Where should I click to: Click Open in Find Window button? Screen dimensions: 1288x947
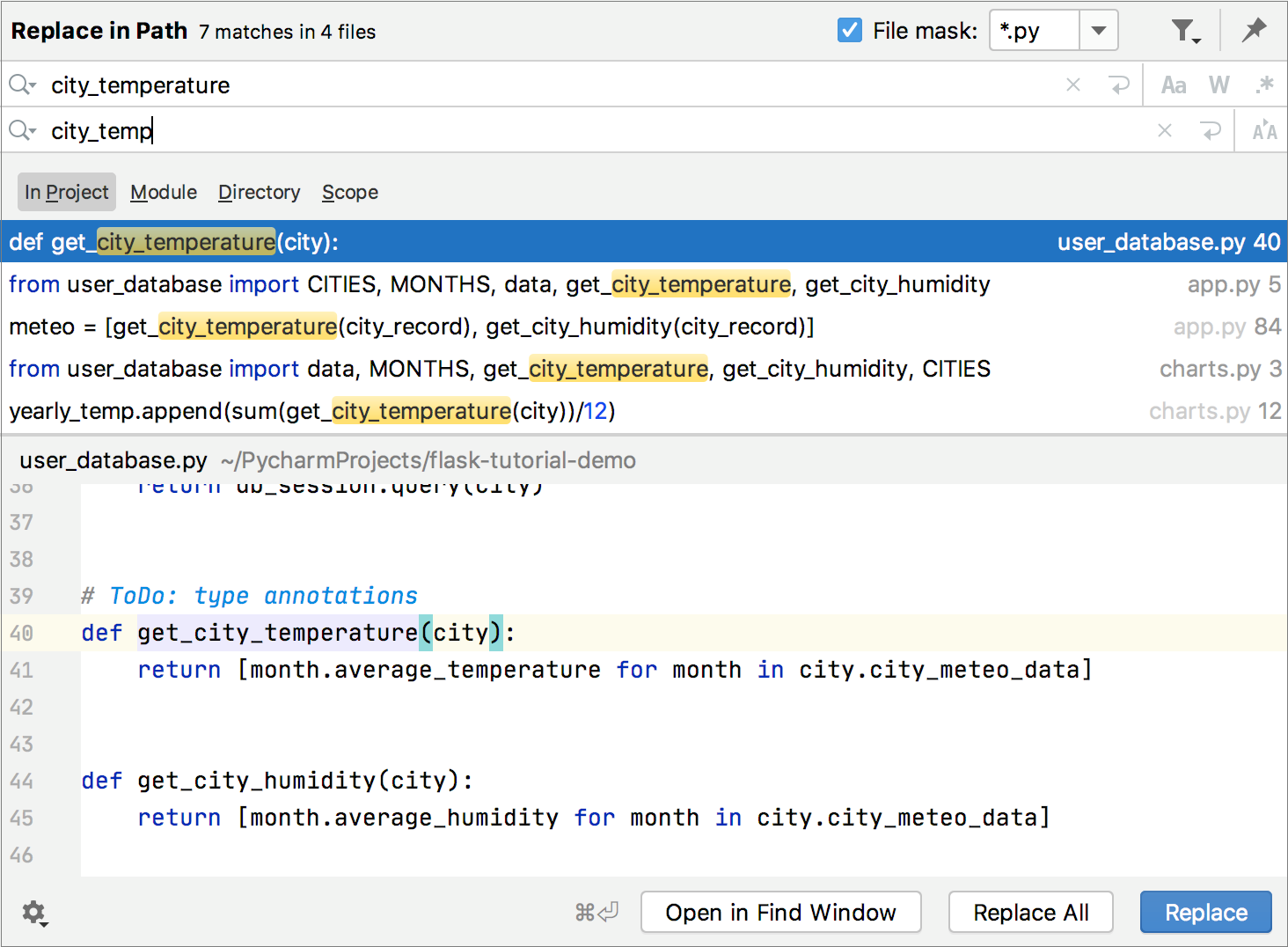point(780,913)
